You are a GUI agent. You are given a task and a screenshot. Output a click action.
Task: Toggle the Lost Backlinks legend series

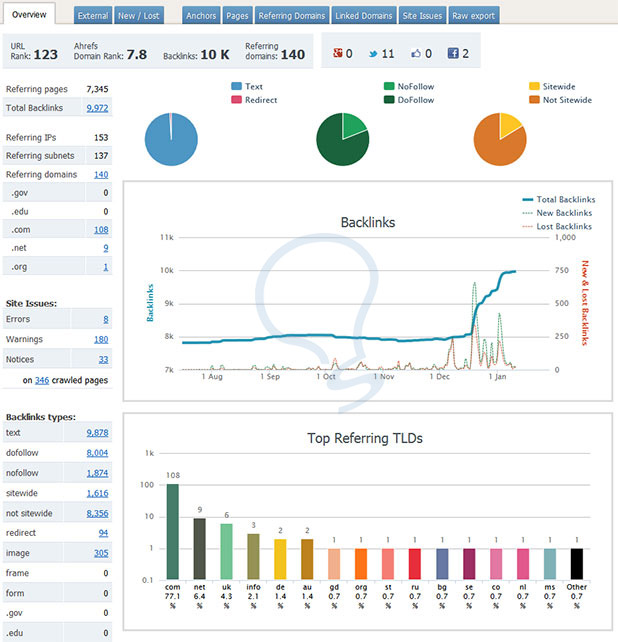557,226
